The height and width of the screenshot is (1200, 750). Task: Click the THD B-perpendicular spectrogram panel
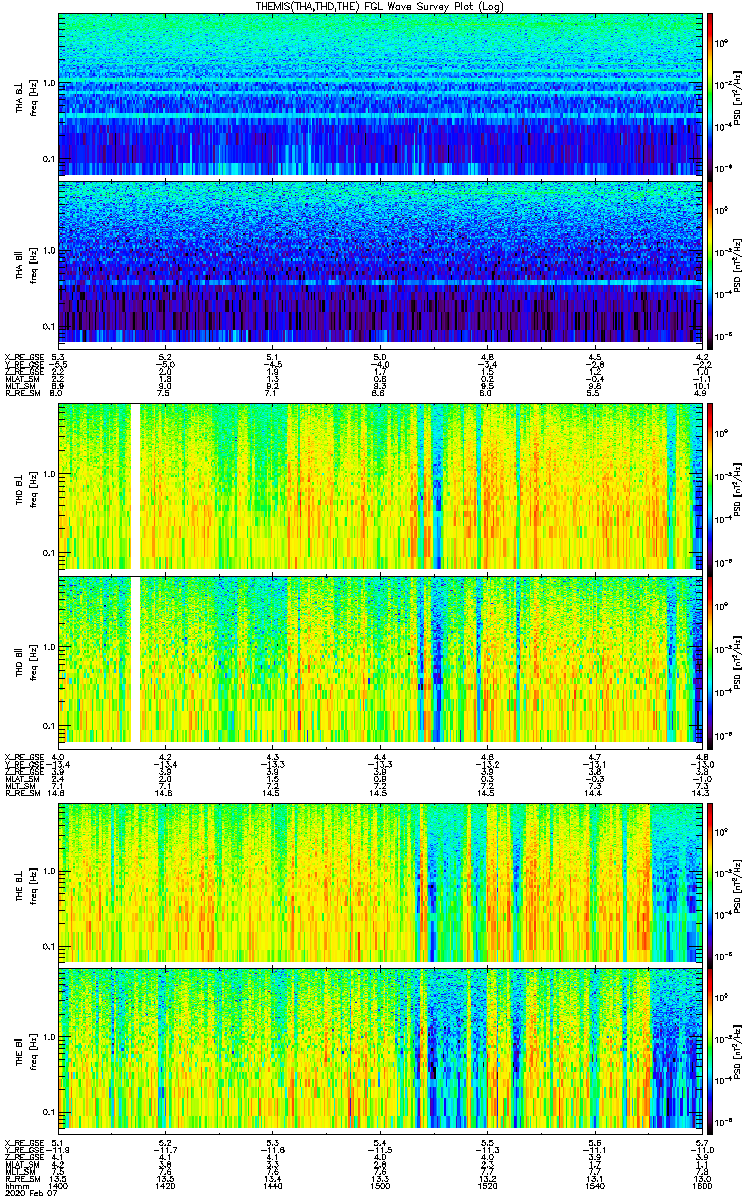tap(381, 487)
